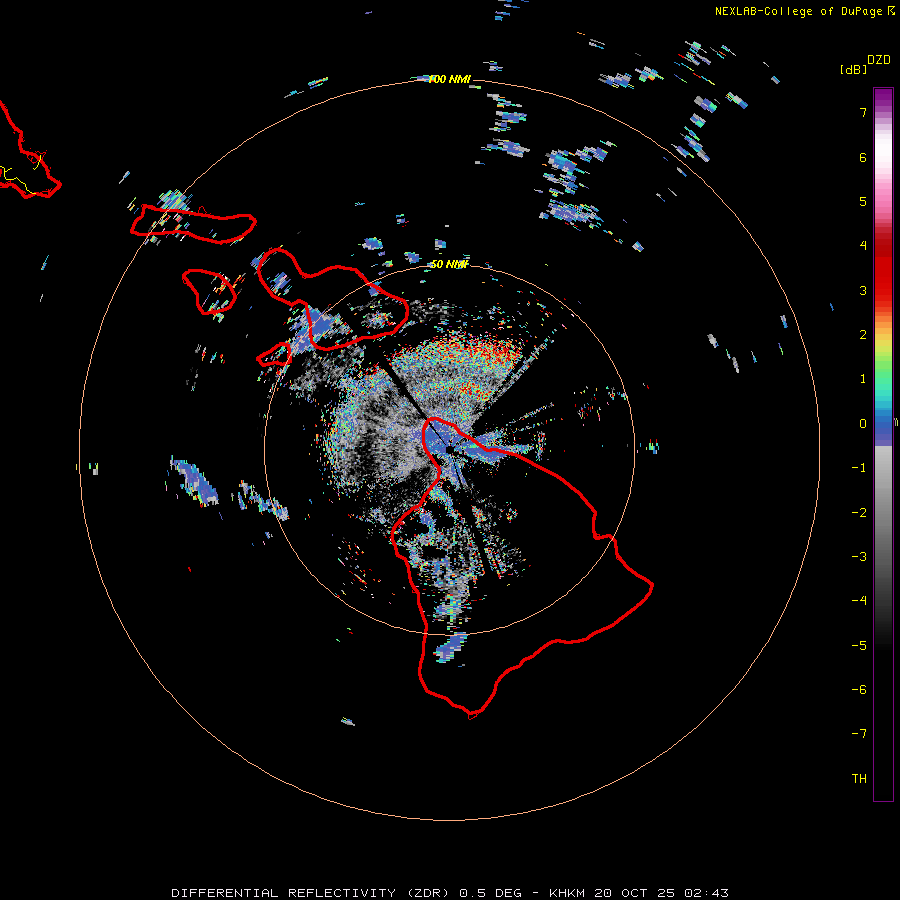Click the 1 value on the color scale

[x=863, y=379]
